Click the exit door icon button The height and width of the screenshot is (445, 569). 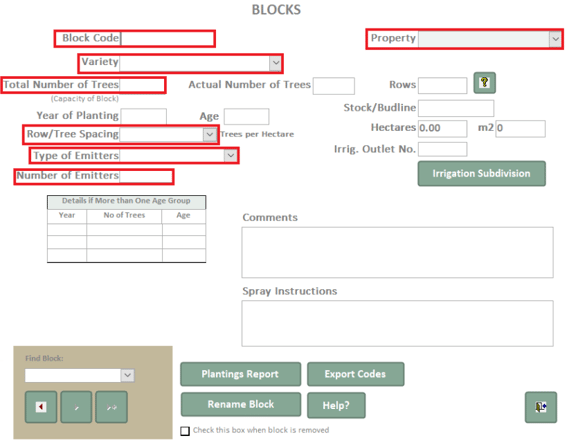(541, 407)
